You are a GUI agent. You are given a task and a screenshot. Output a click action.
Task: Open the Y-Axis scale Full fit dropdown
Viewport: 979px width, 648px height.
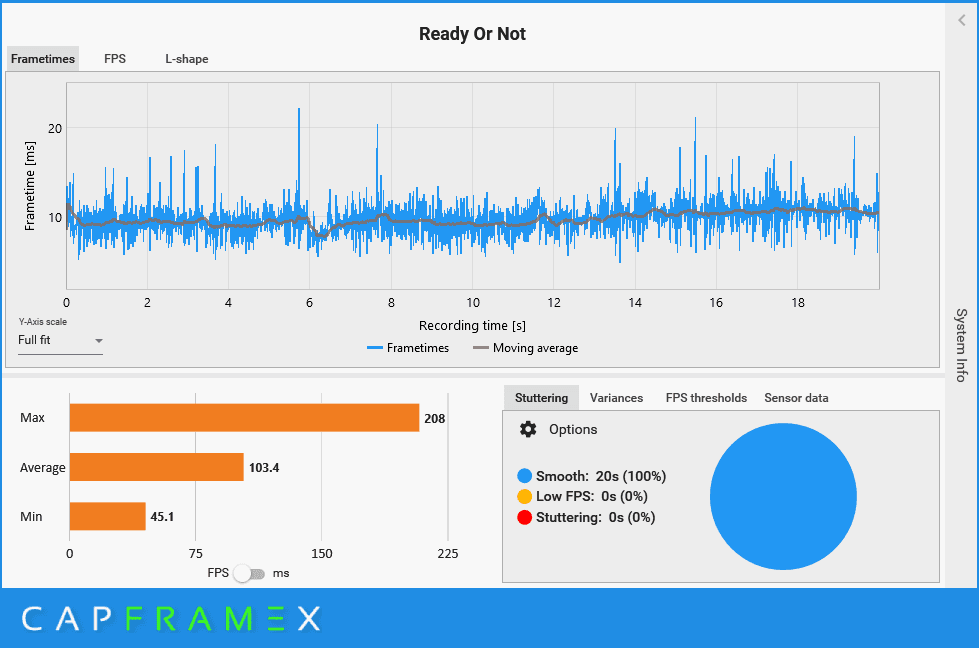(x=61, y=340)
